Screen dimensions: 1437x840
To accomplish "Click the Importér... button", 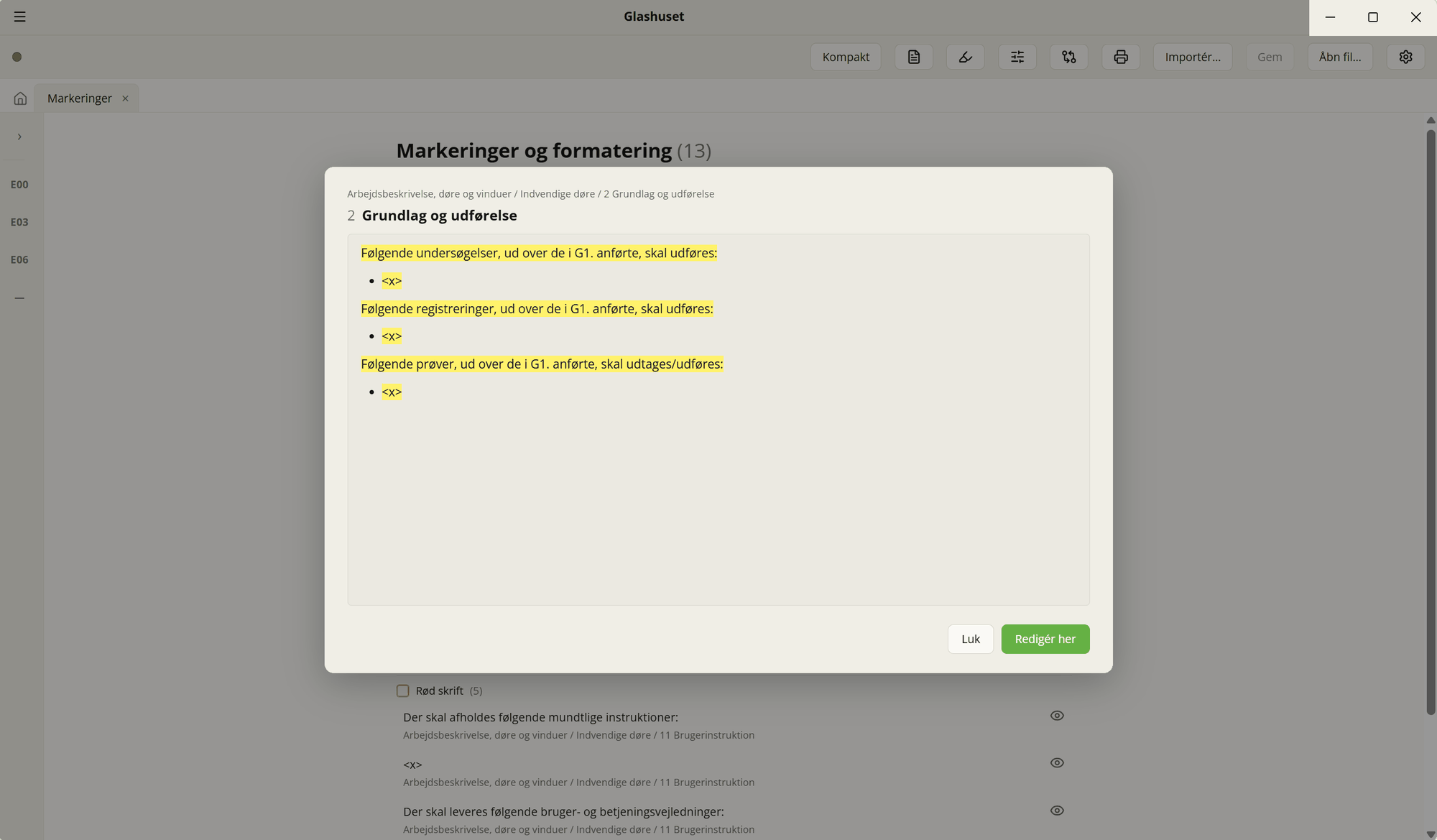I will (x=1193, y=57).
